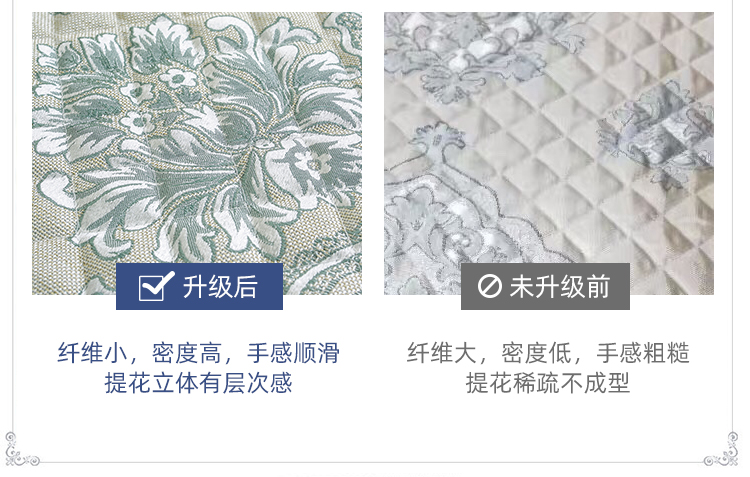750x477 pixels.
Task: Click the phrase 纤维小 in blue caption
Action: 92,353
